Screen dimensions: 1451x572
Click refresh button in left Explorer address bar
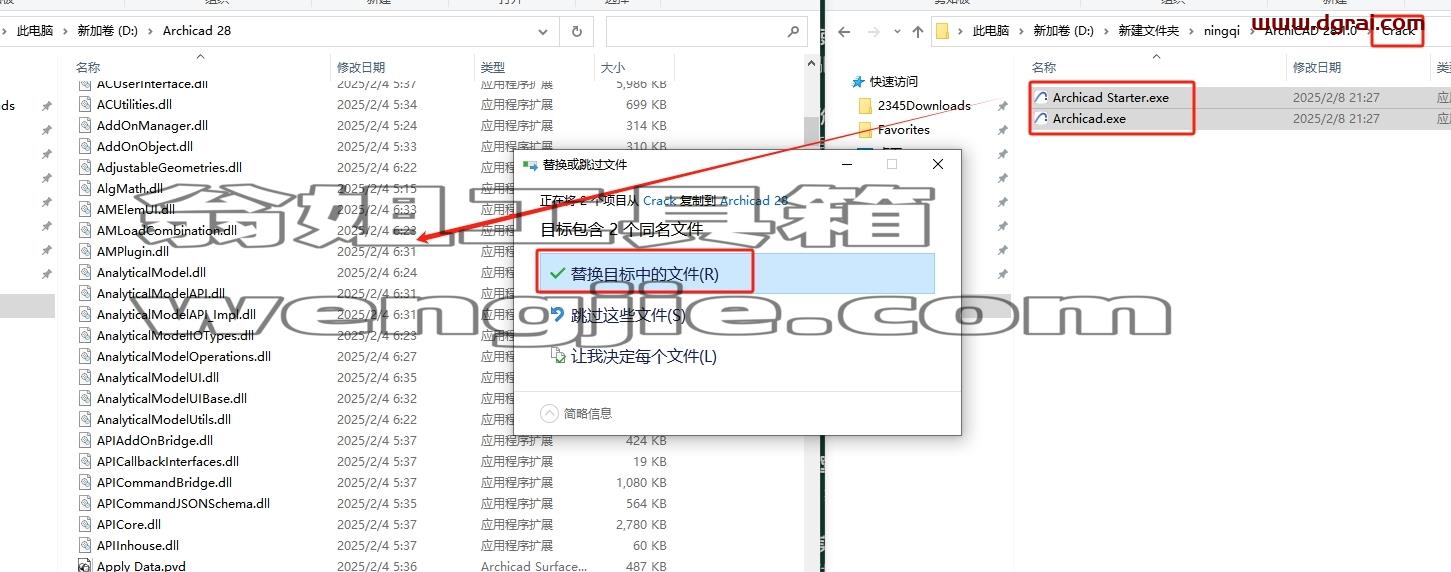click(x=577, y=31)
